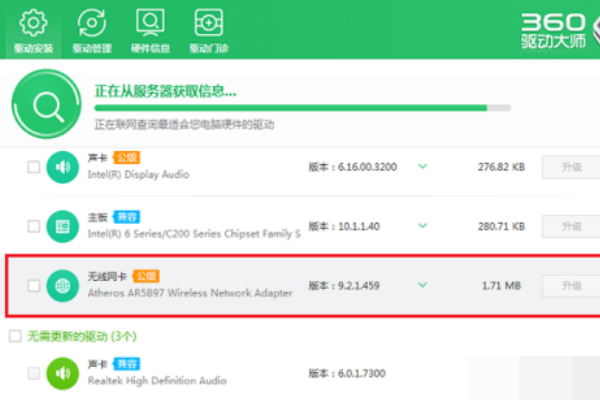600x400 pixels.
Task: Open the 驱动管理 refresh icon
Action: click(x=92, y=23)
